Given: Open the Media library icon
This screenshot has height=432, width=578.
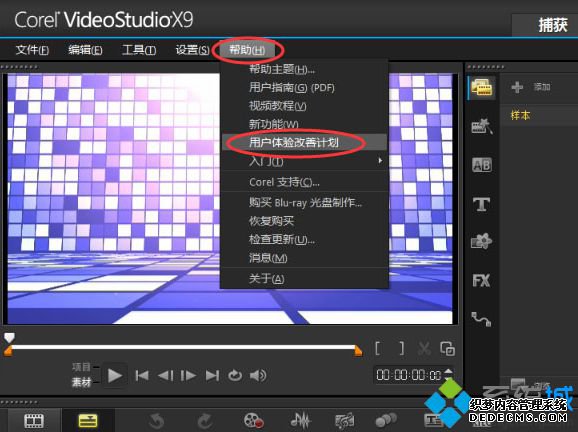Looking at the screenshot, I should pyautogui.click(x=481, y=87).
